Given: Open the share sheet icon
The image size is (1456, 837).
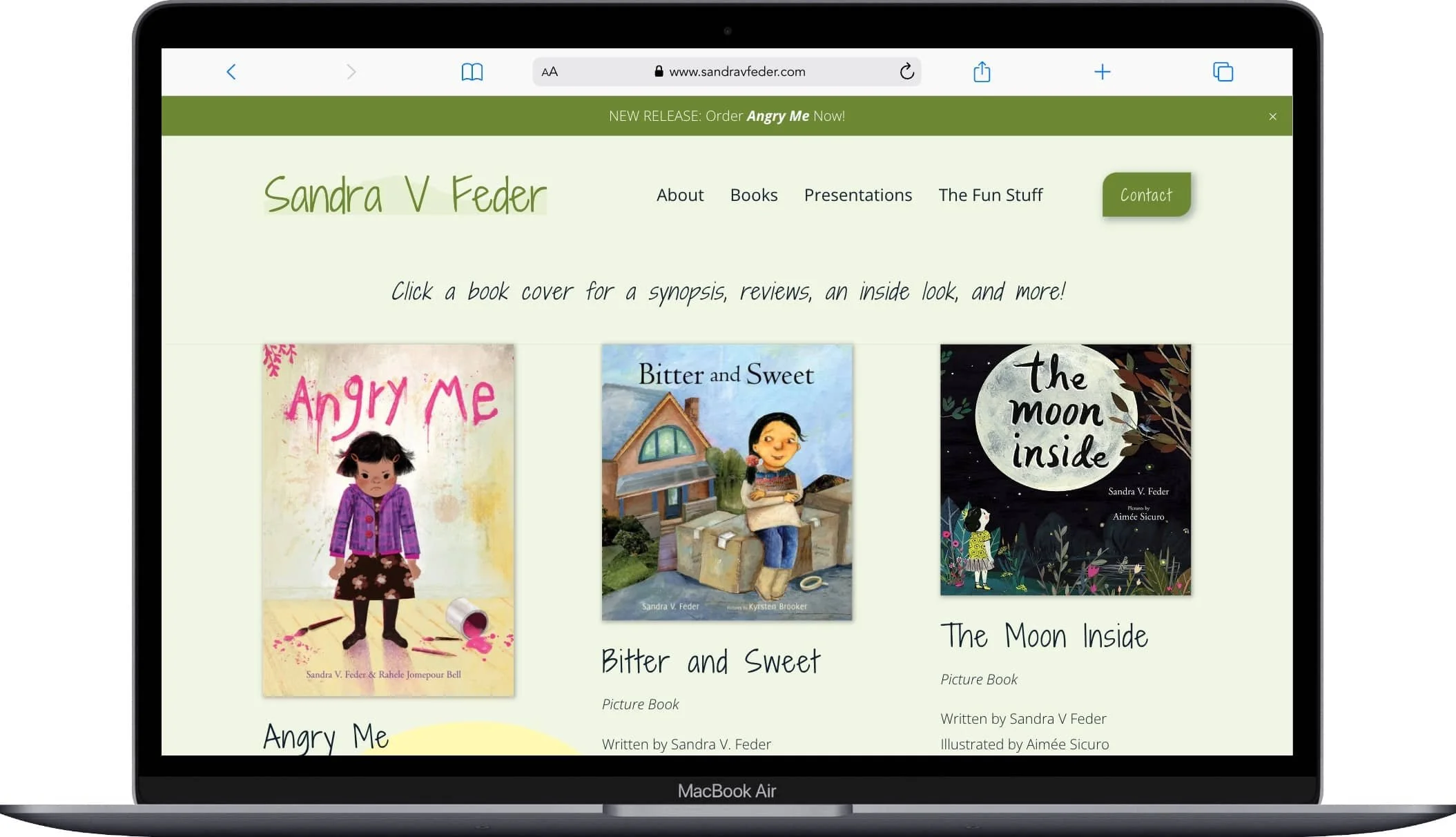Looking at the screenshot, I should point(982,71).
